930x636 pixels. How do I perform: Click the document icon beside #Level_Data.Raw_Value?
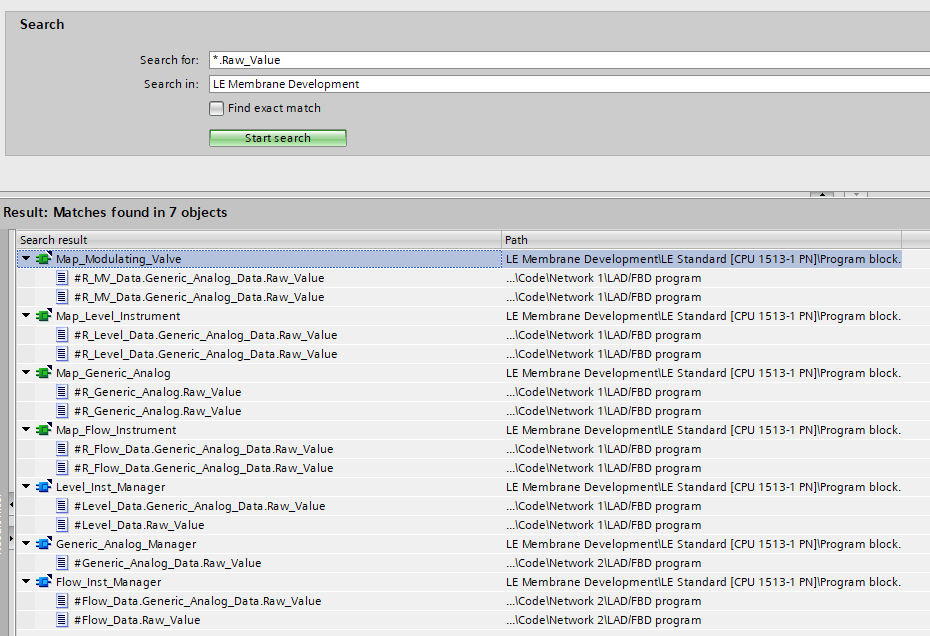coord(62,525)
